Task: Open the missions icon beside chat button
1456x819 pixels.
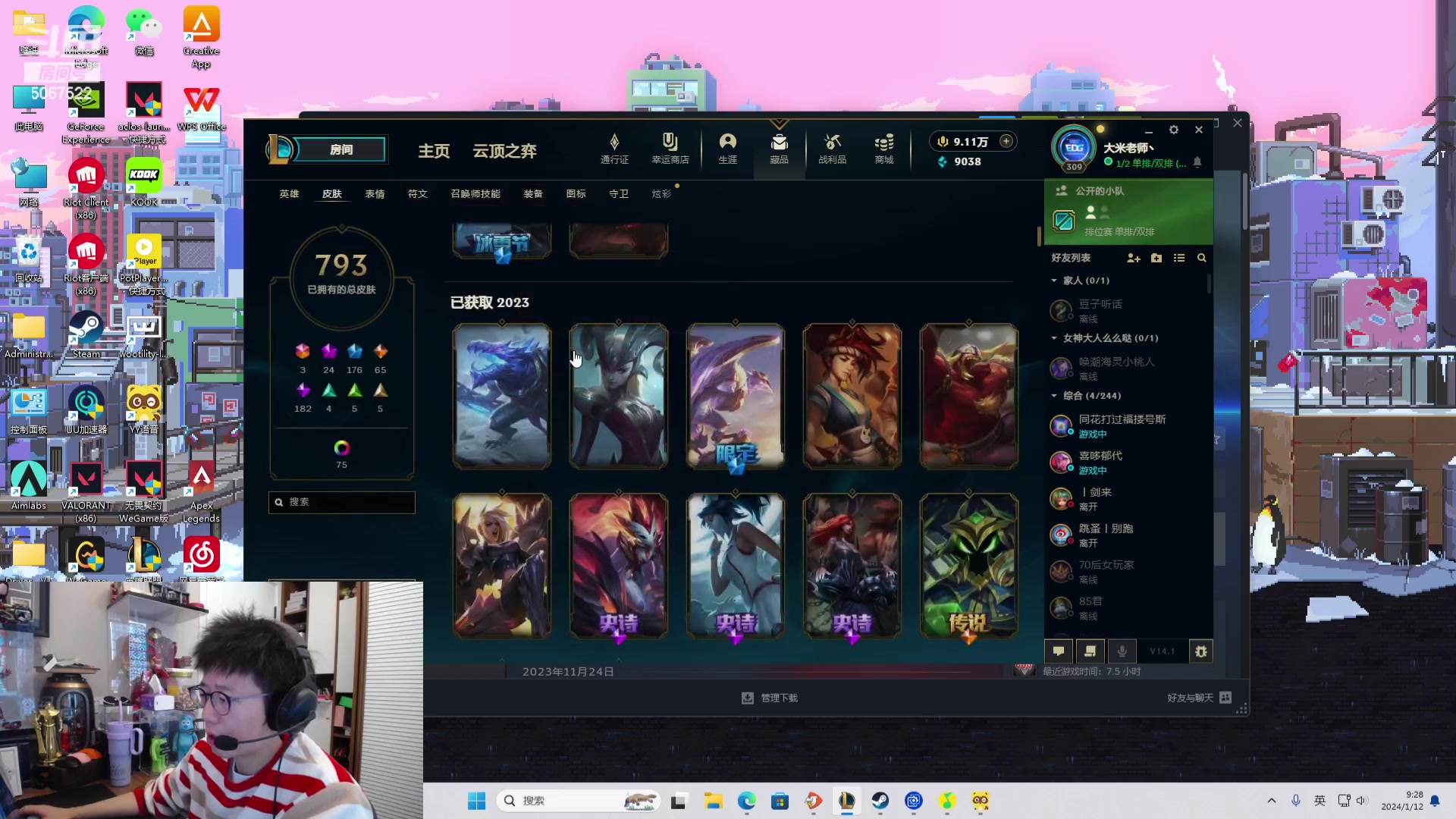Action: [1090, 651]
